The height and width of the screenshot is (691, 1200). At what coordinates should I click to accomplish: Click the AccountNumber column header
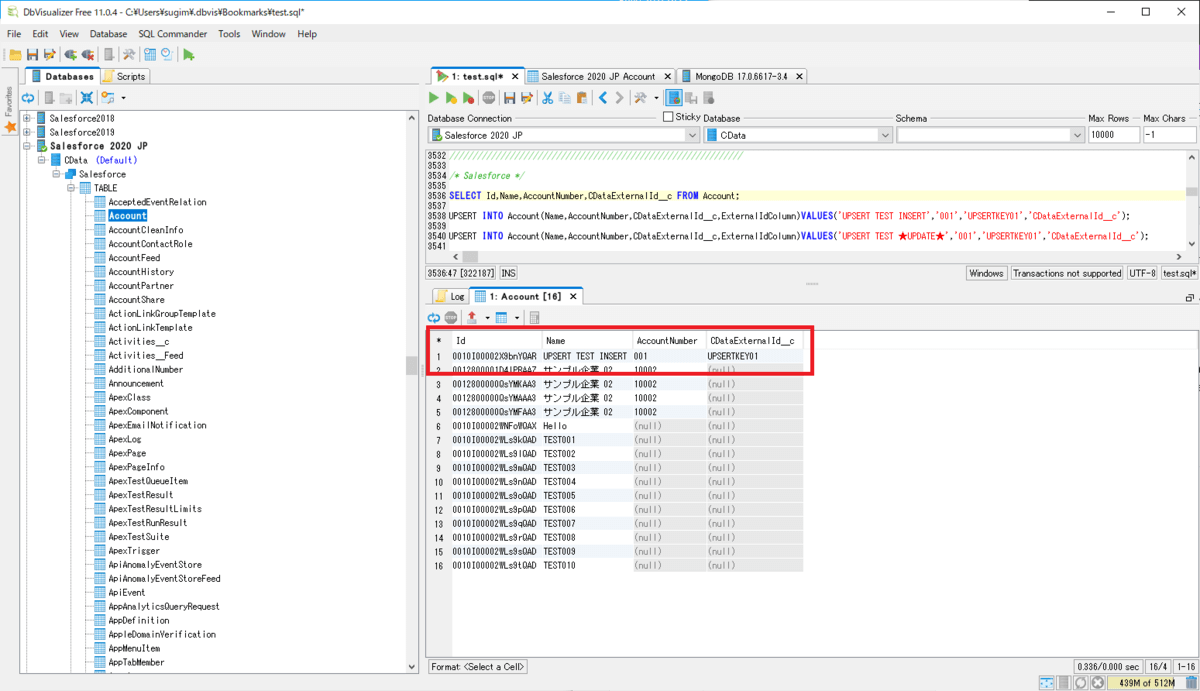667,341
